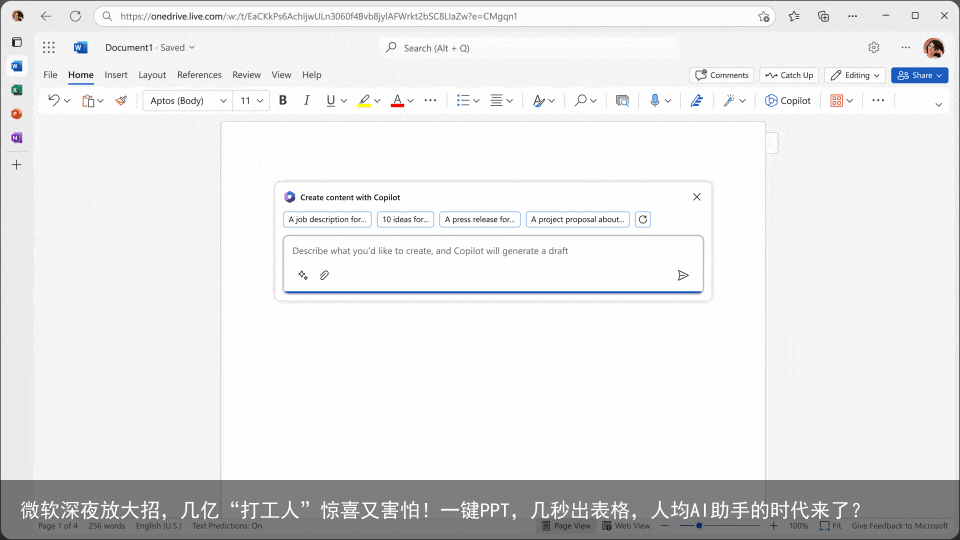The width and height of the screenshot is (960, 540).
Task: Open the Designer wand icon
Action: (x=729, y=100)
